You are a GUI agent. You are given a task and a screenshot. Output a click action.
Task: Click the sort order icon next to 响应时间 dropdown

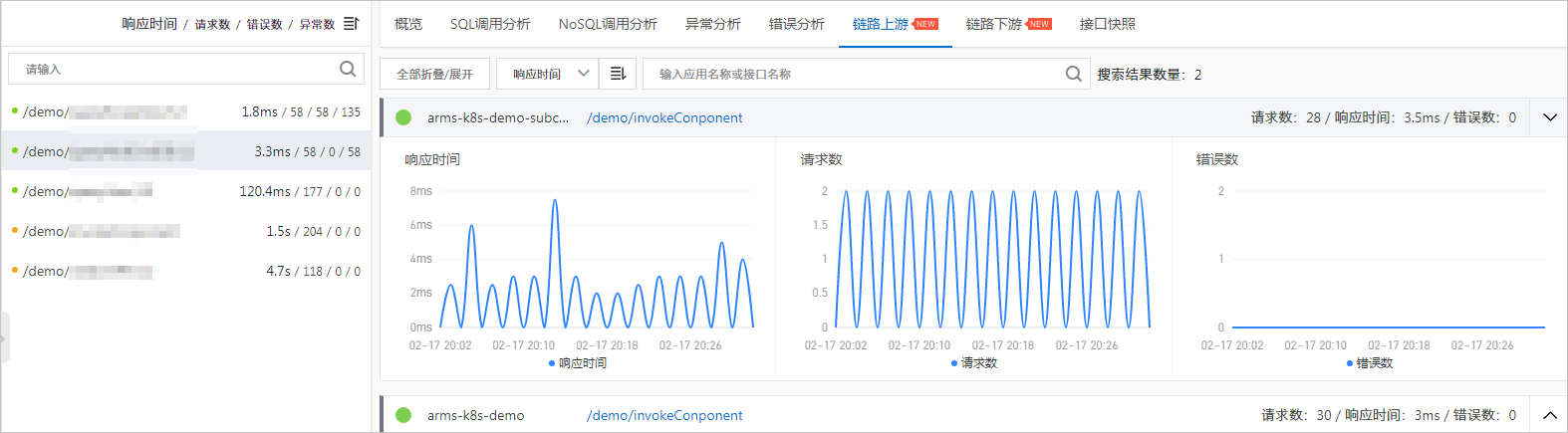coord(618,74)
